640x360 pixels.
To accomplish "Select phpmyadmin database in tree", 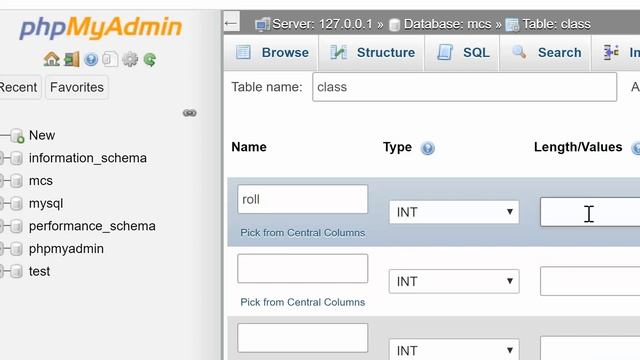I will [66, 249].
